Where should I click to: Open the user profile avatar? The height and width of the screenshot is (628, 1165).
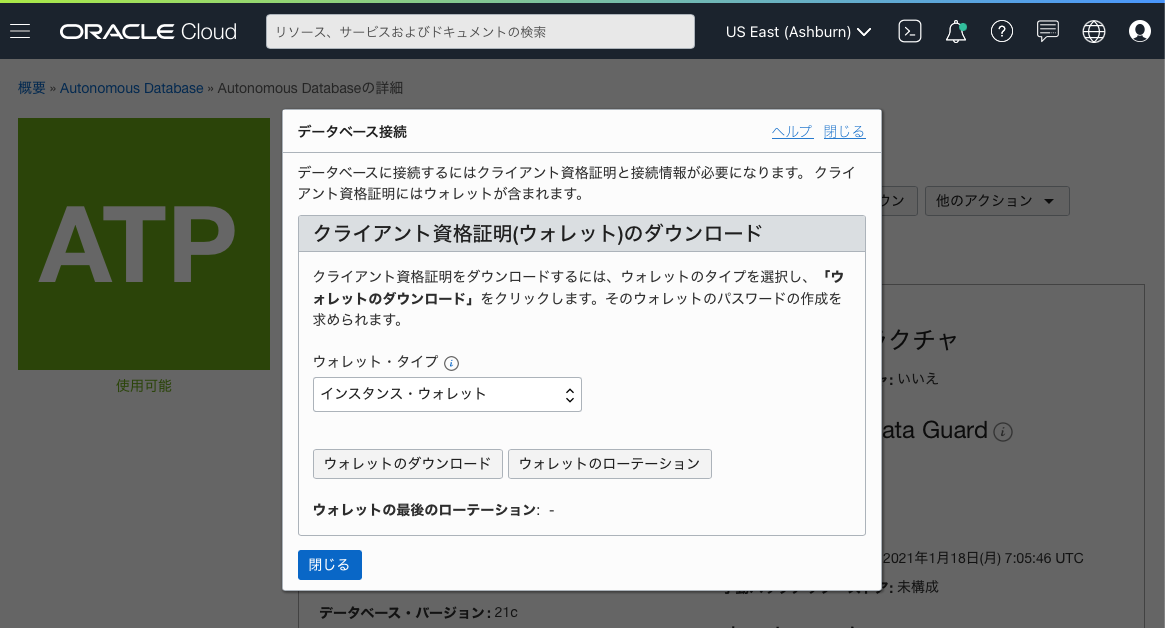click(1139, 31)
